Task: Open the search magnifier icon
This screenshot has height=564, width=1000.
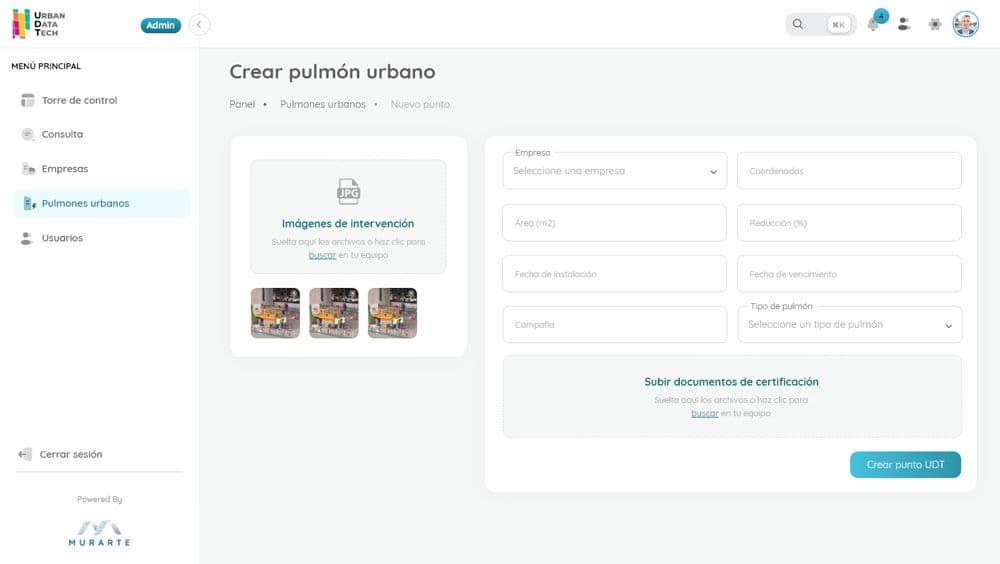Action: click(798, 24)
